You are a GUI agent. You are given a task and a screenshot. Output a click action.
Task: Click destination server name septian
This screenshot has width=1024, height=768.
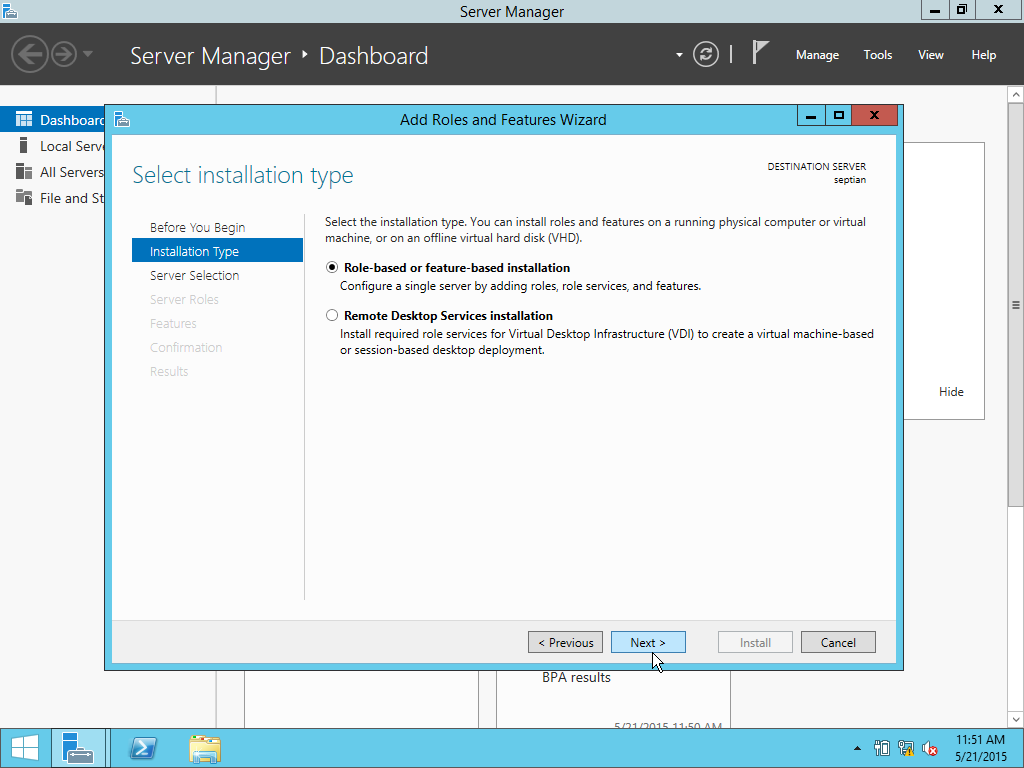point(850,180)
